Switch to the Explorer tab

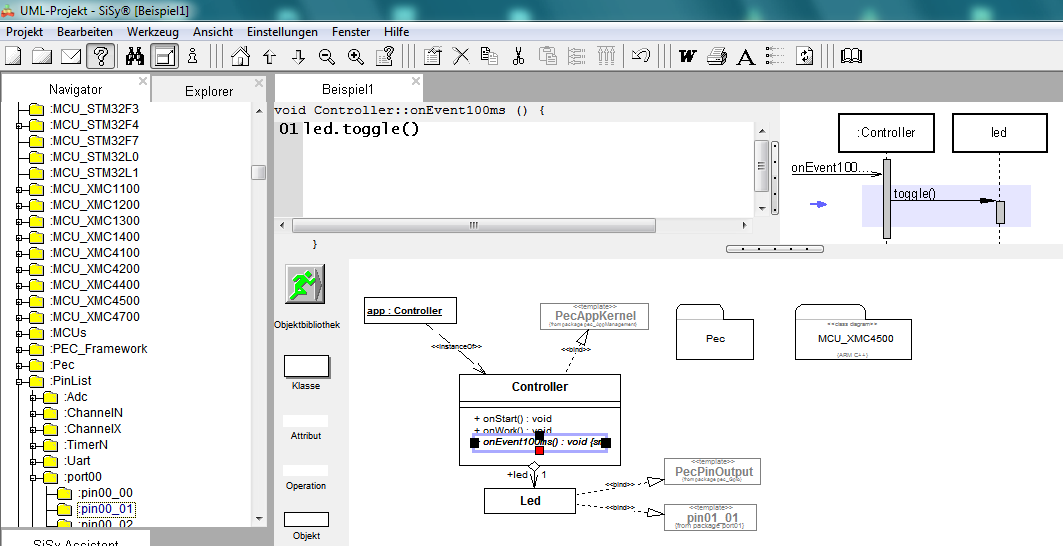[x=209, y=91]
